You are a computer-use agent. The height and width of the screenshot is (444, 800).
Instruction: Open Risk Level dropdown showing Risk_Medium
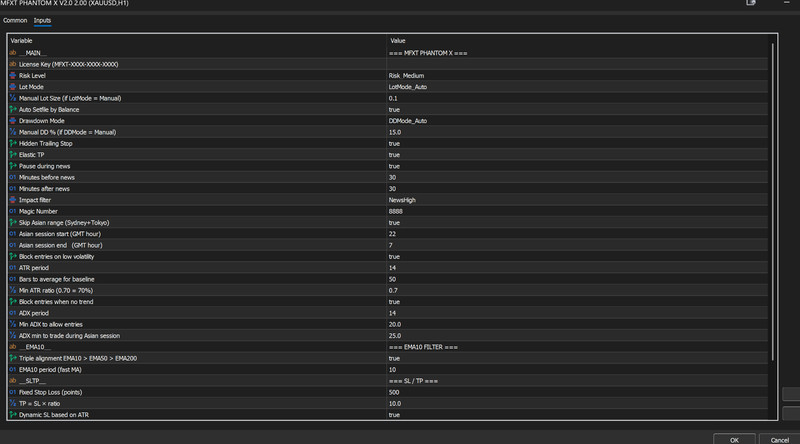577,76
